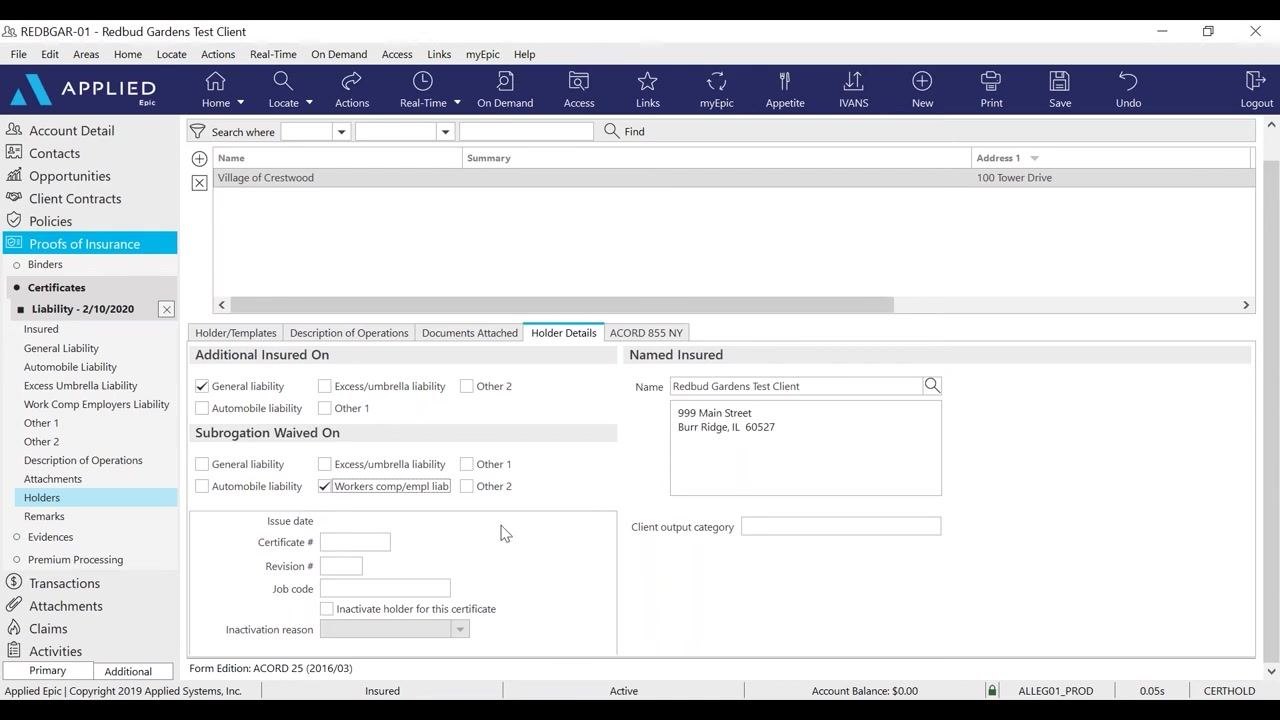Open the first Search where dropdown
Viewport: 1280px width, 720px height.
pyautogui.click(x=341, y=132)
